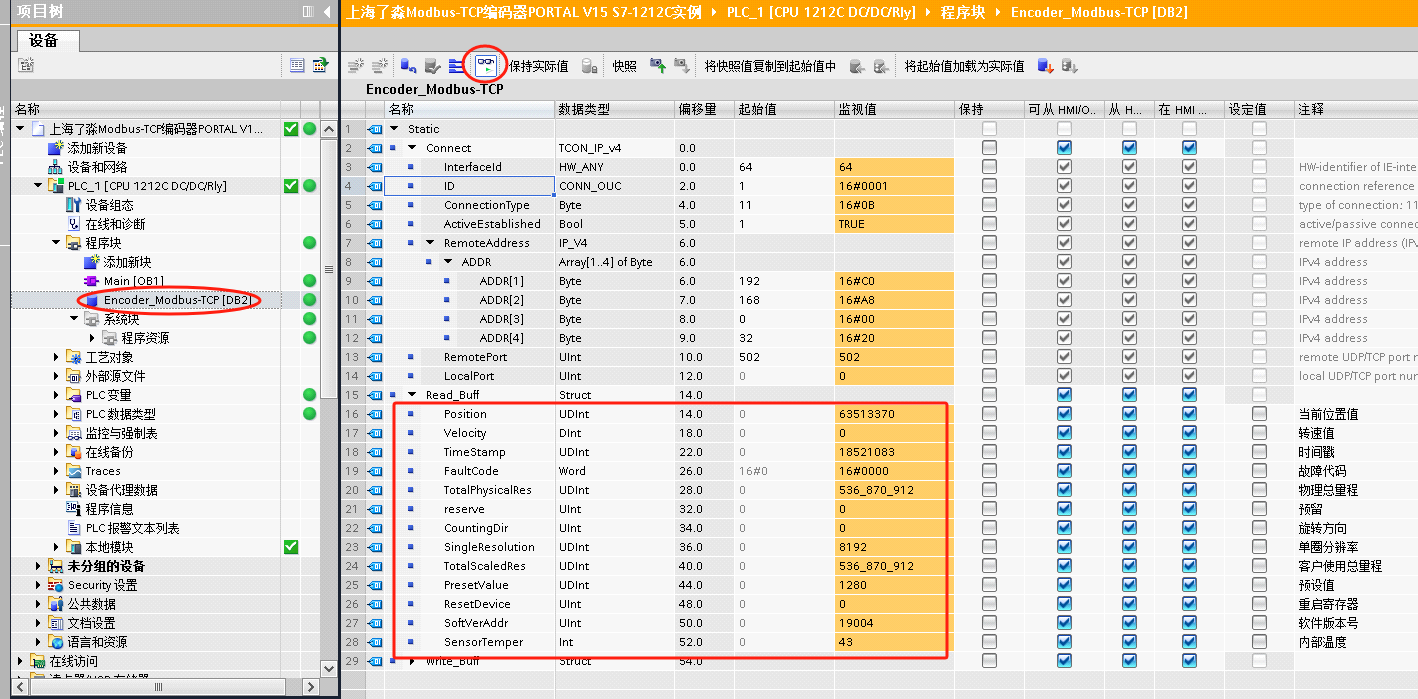The height and width of the screenshot is (699, 1418).
Task: Collapse the Connect struct triangle
Action: pos(412,148)
